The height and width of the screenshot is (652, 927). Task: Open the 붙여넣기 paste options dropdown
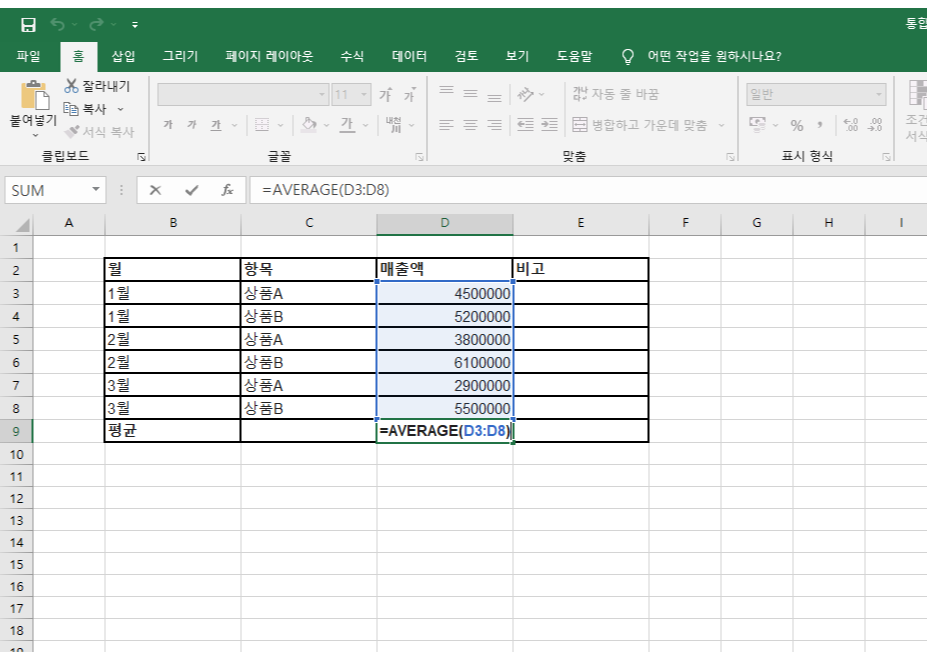(33, 137)
